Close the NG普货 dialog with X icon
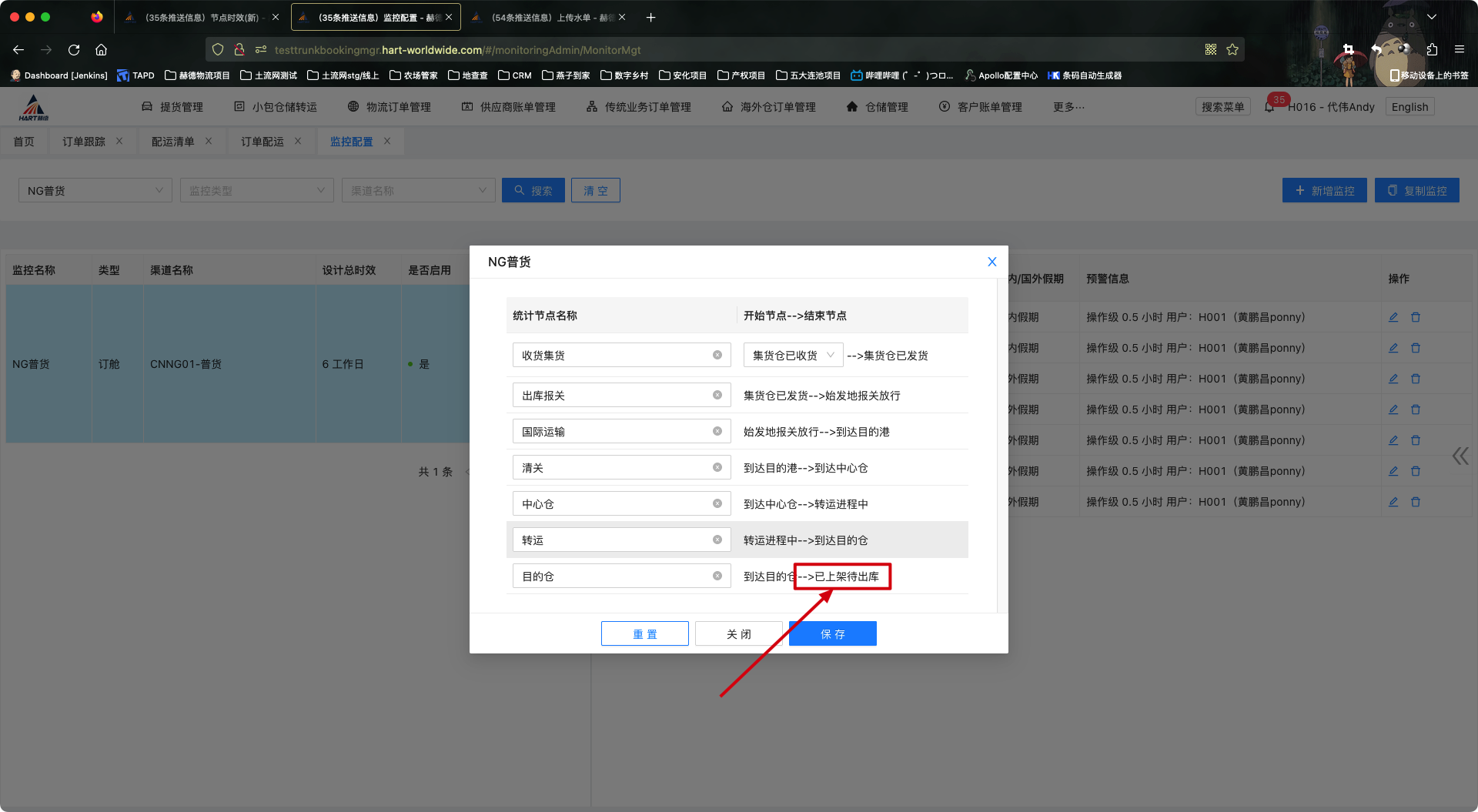 tap(991, 262)
